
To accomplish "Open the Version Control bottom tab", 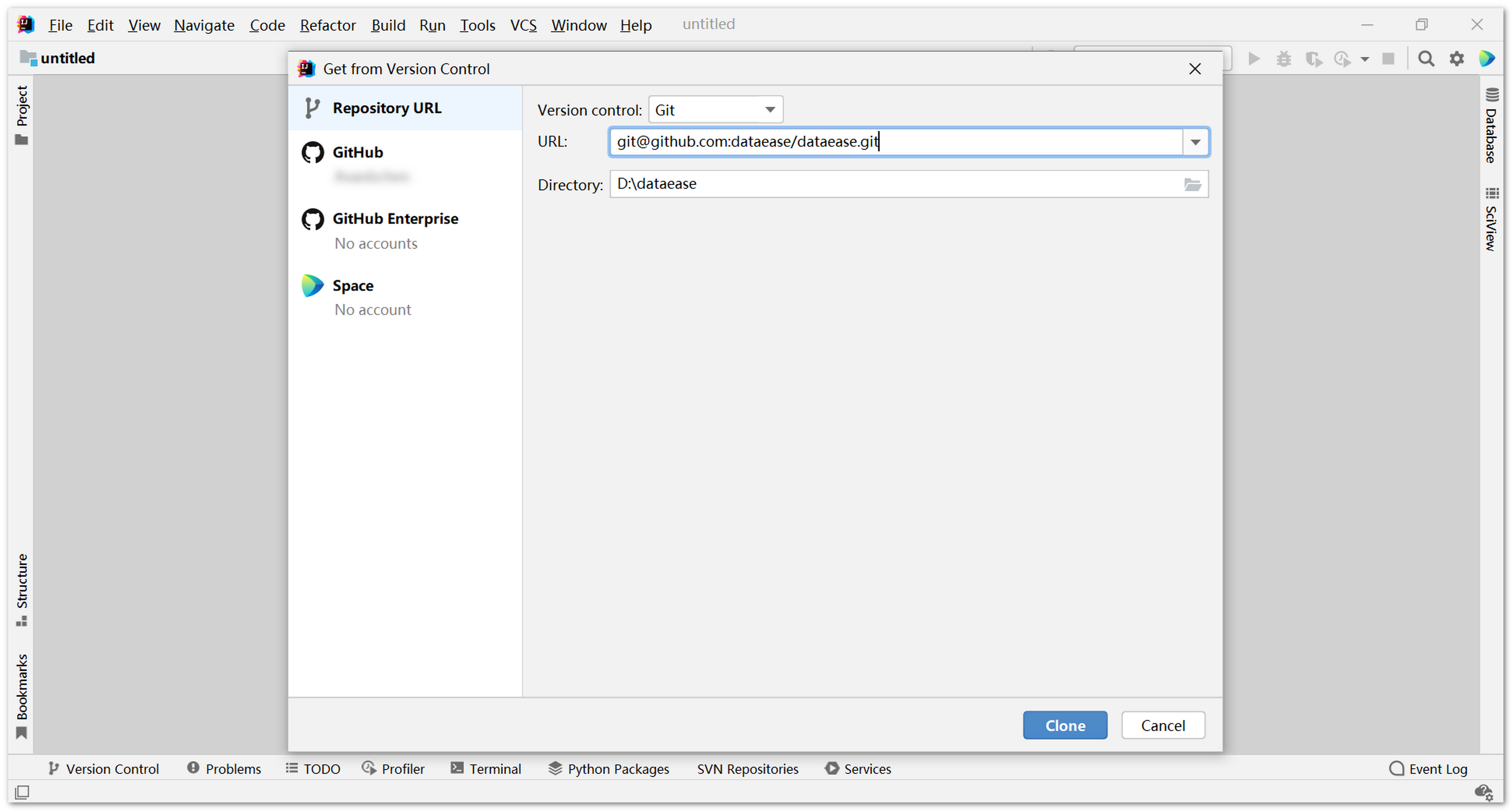I will [103, 769].
